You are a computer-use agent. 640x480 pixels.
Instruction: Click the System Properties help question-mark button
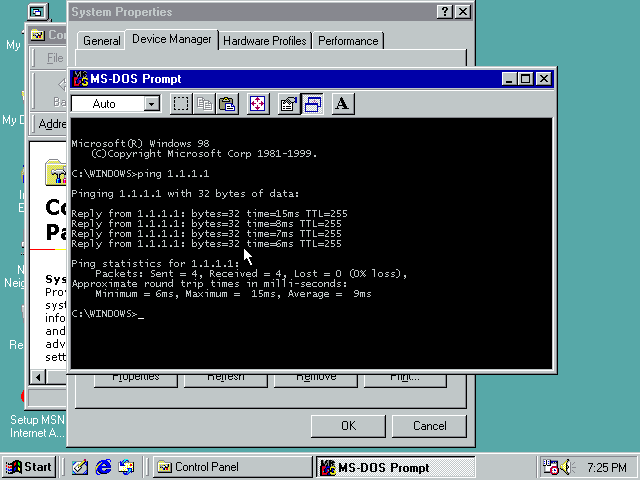(445, 12)
